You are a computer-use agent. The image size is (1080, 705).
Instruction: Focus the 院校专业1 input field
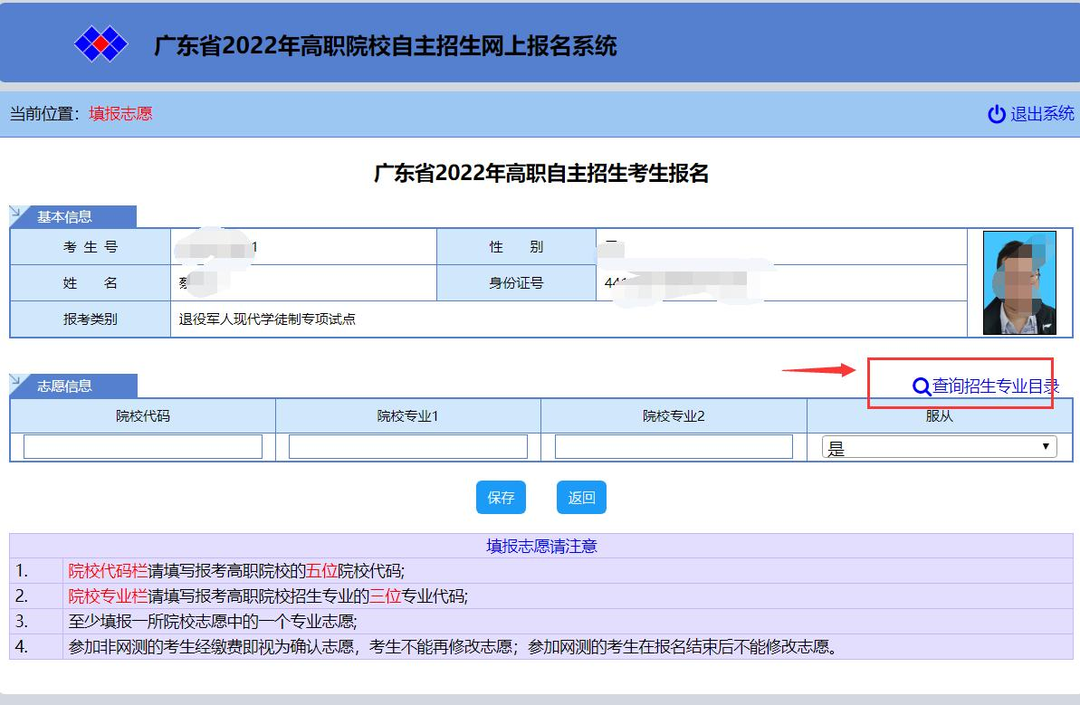(408, 447)
